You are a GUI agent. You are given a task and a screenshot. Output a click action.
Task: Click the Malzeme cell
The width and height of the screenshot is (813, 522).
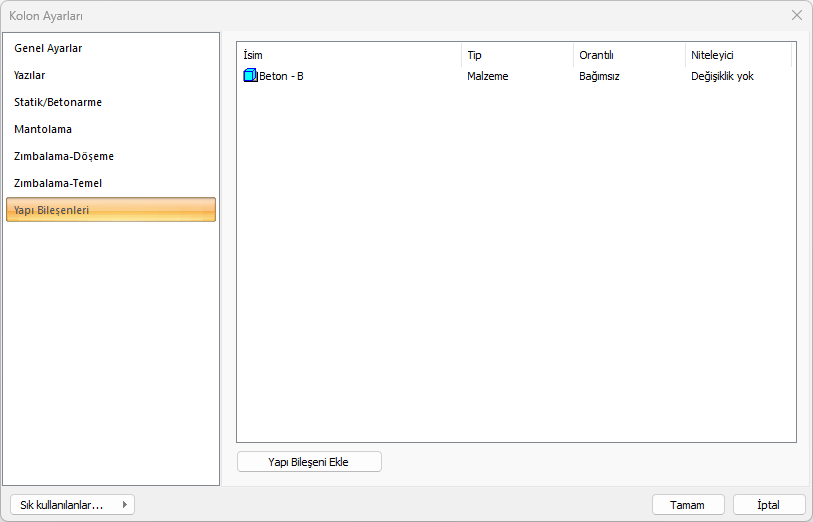[x=487, y=76]
